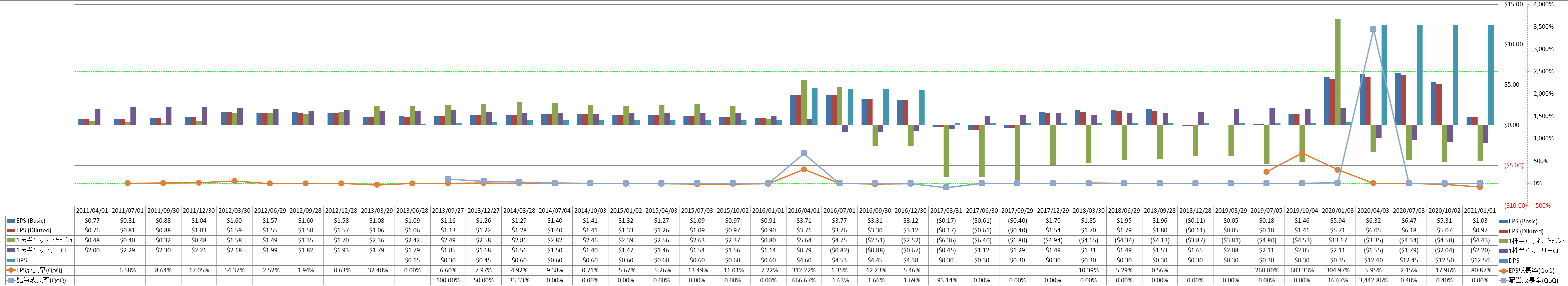Select the 683.33% EPS growth cell

tap(1302, 270)
